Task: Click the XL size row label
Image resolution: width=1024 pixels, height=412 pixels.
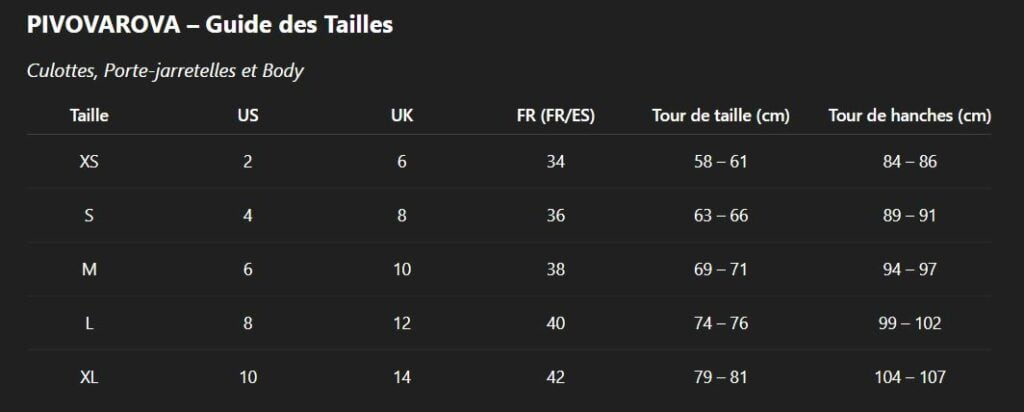Action: pos(89,377)
